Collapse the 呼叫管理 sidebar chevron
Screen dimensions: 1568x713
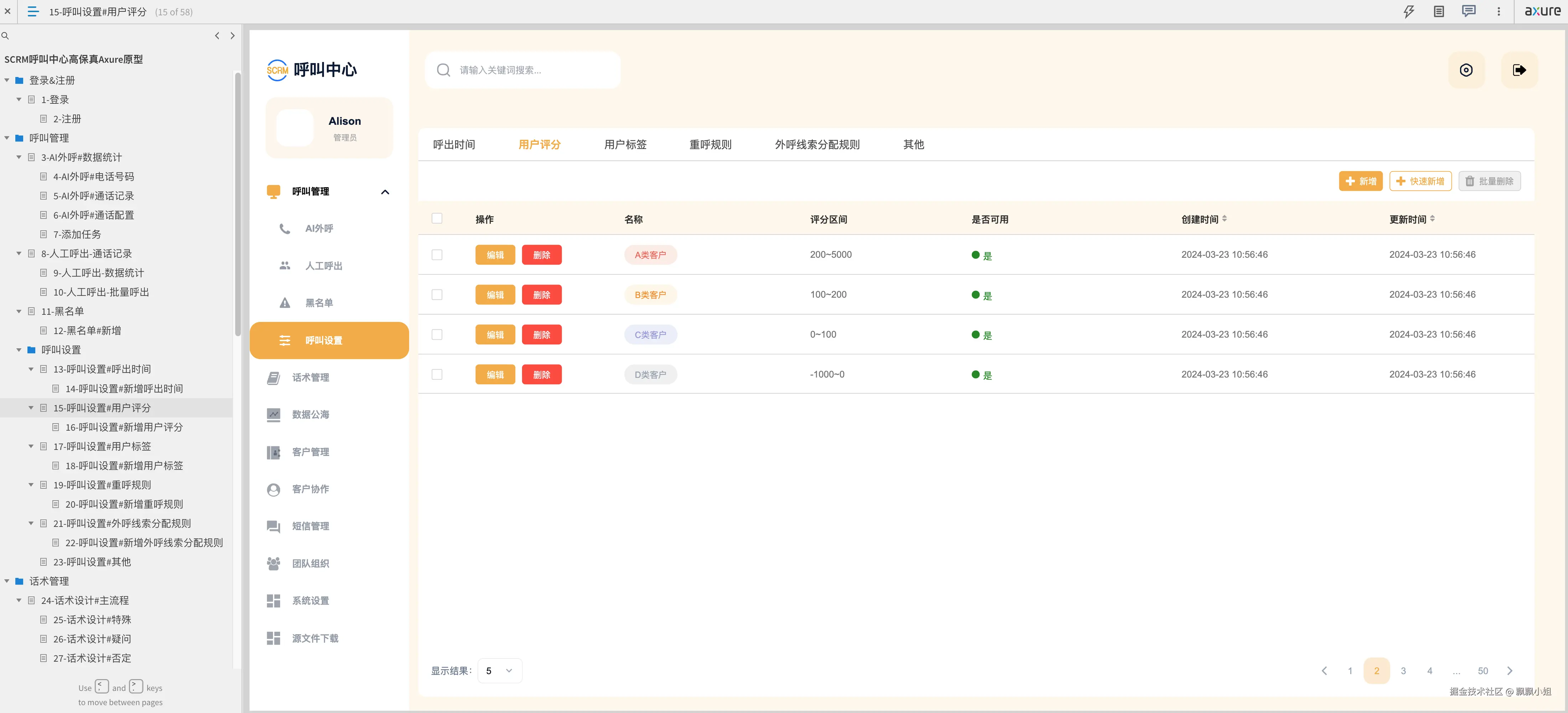point(385,192)
